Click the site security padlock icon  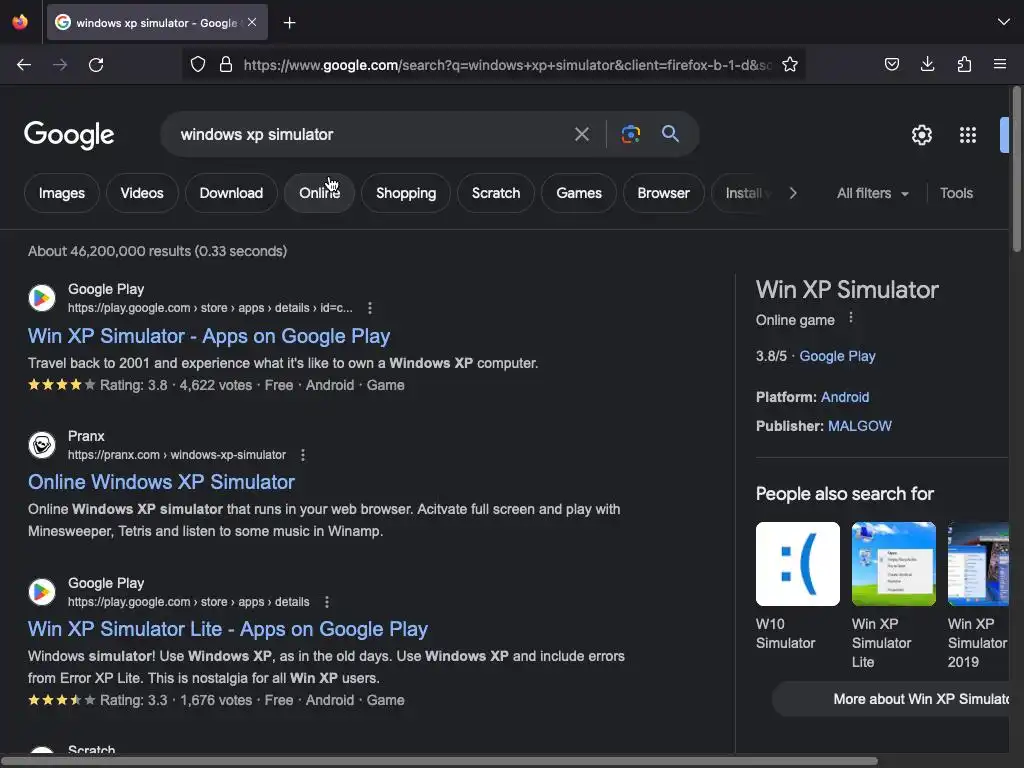(x=226, y=64)
